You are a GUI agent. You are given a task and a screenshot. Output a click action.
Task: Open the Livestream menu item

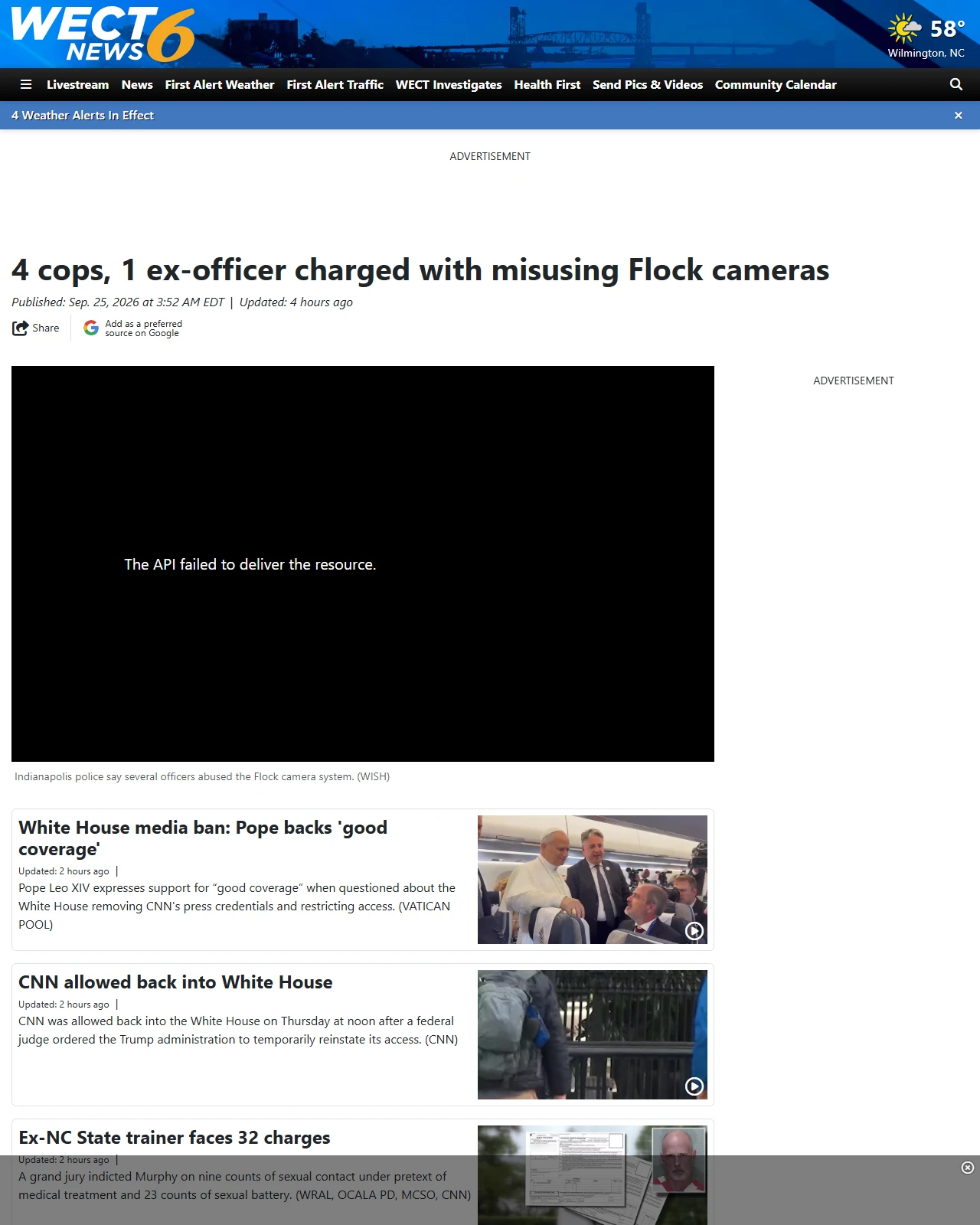pyautogui.click(x=78, y=85)
